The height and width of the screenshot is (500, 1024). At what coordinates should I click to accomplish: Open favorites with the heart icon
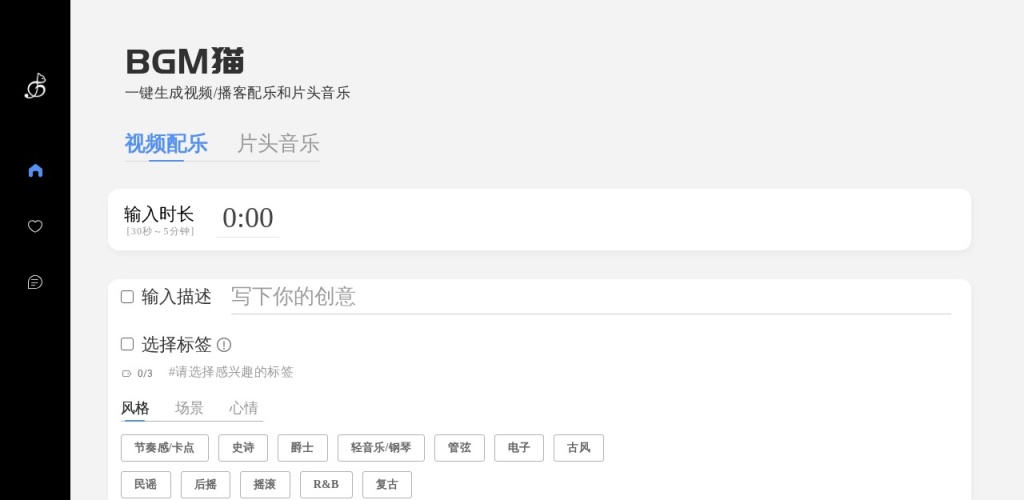(x=35, y=226)
